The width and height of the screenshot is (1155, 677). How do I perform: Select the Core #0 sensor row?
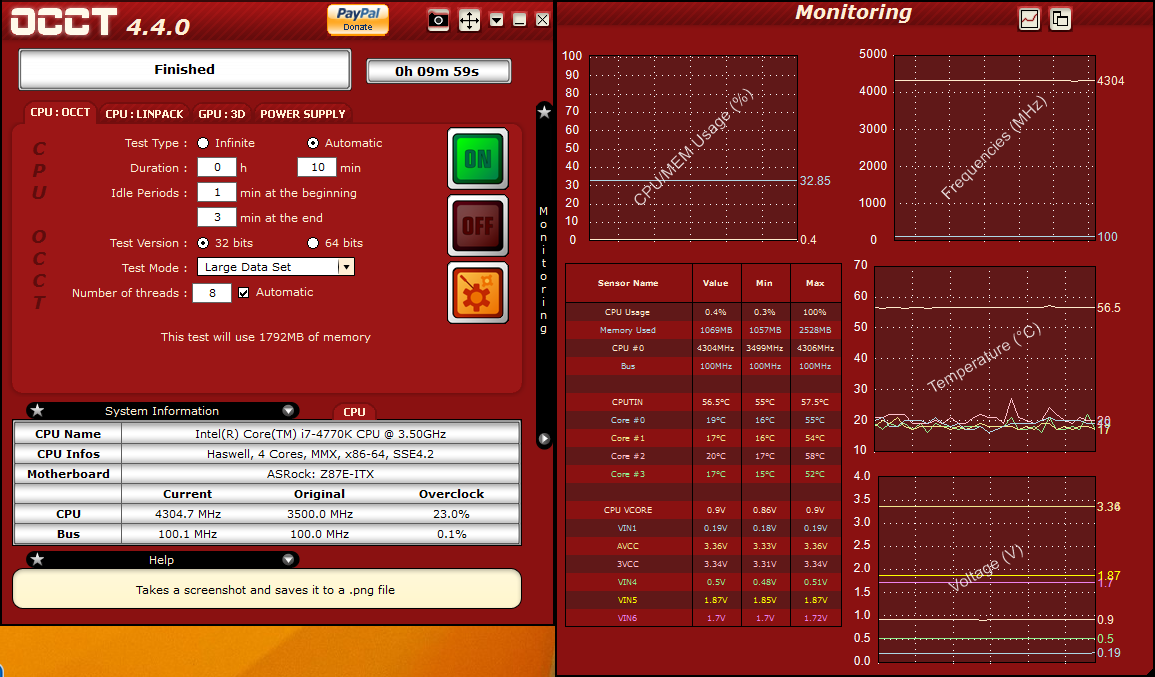(703, 420)
